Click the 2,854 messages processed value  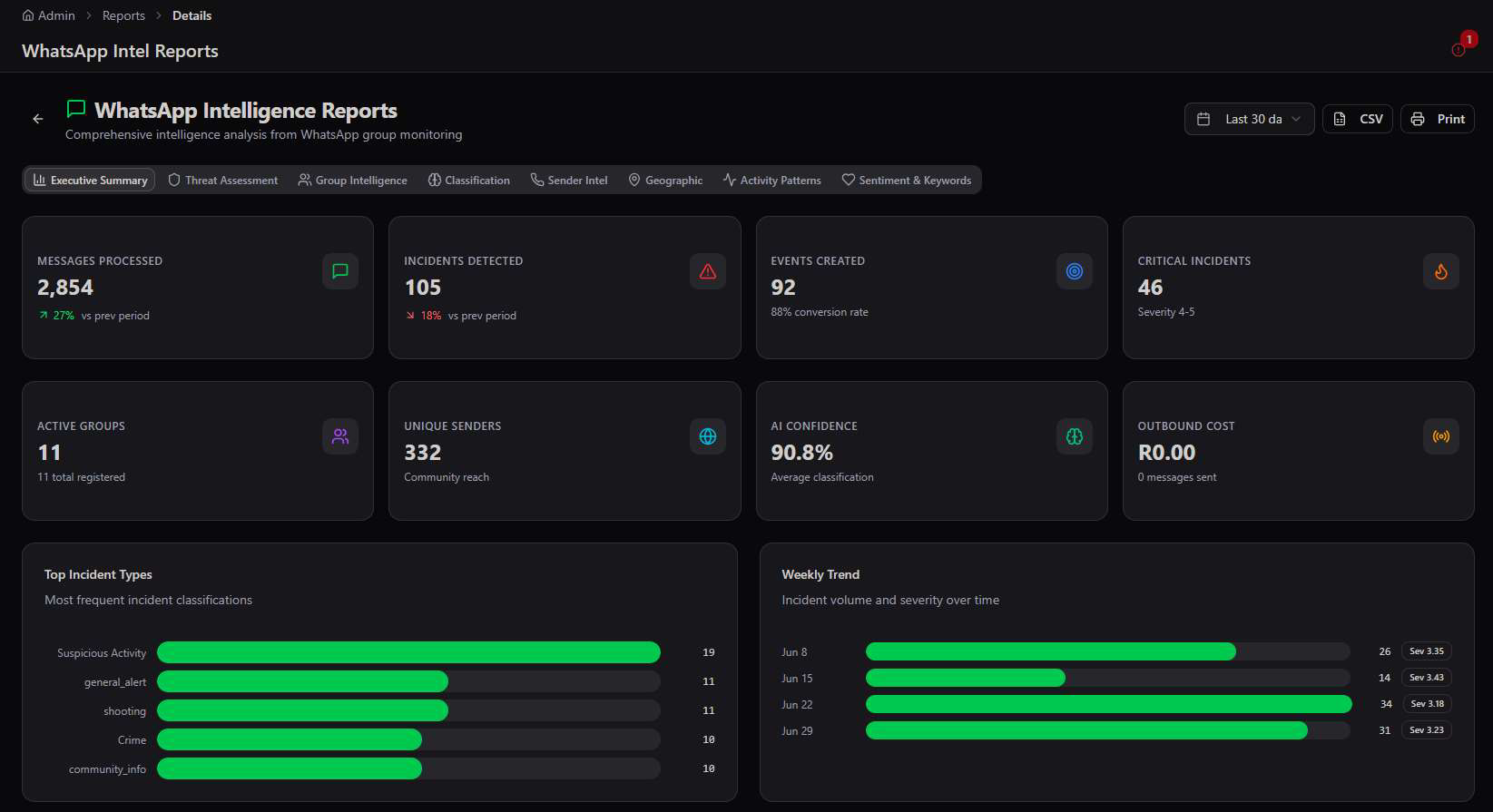point(65,288)
